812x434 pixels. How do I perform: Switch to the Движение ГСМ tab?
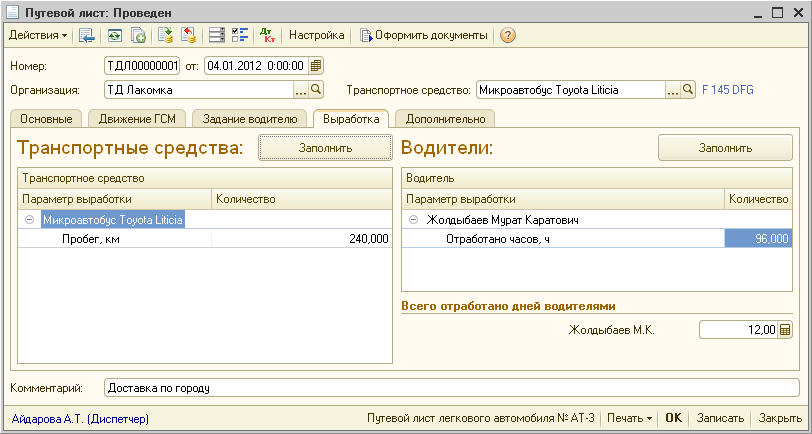[x=135, y=119]
